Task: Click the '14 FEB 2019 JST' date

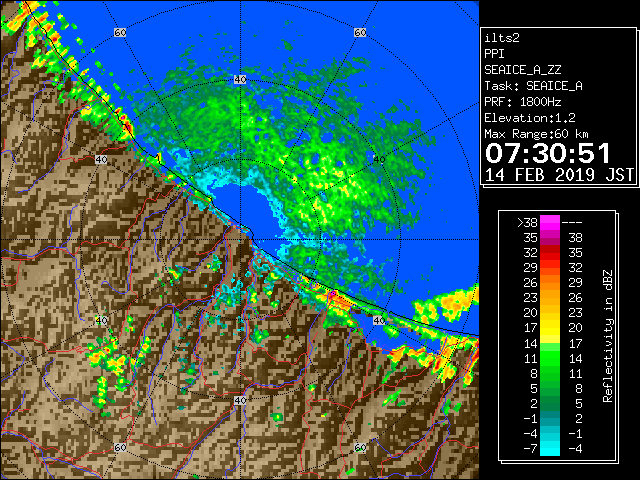Action: click(559, 175)
